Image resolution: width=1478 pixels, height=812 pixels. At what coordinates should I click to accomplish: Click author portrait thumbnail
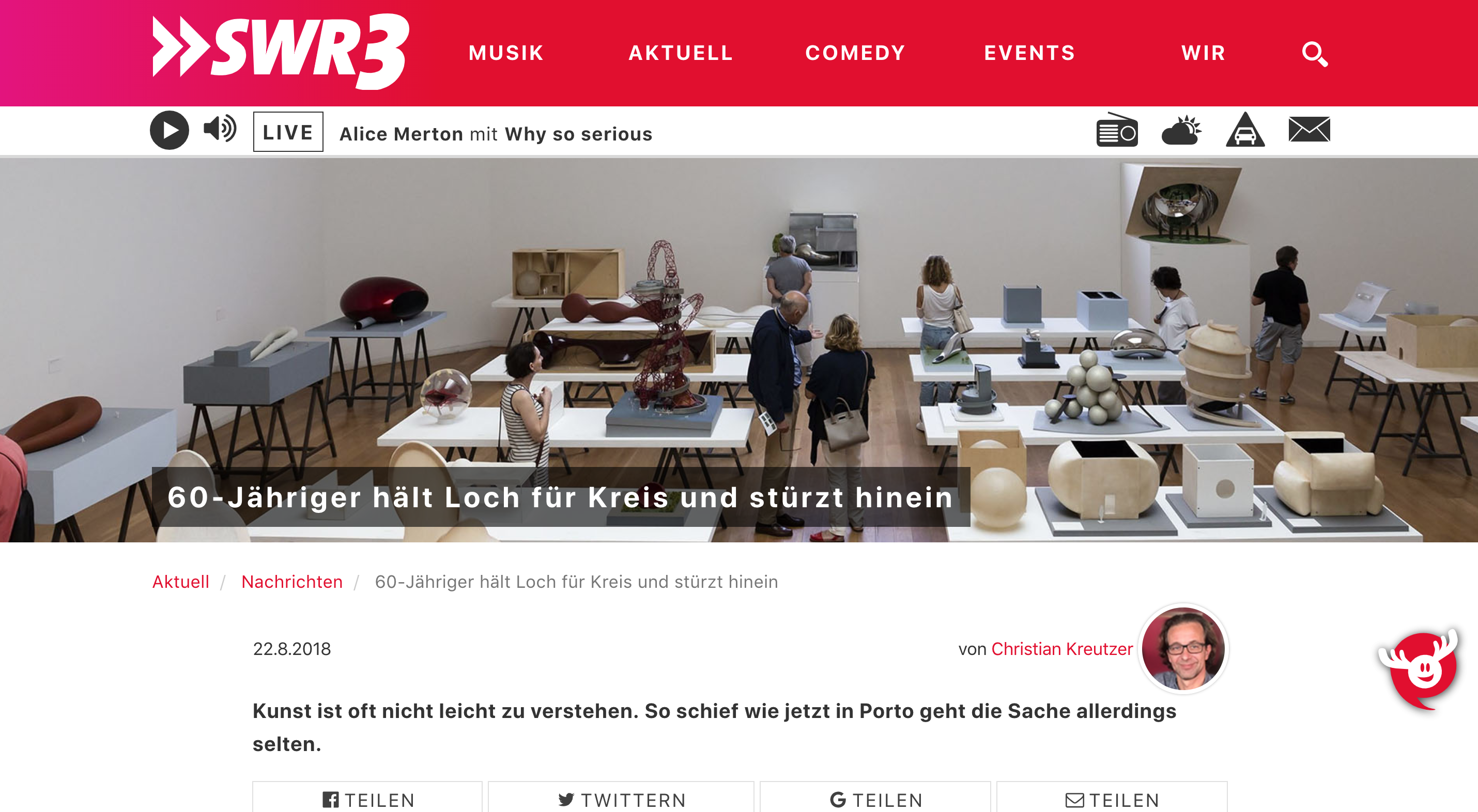(1183, 649)
